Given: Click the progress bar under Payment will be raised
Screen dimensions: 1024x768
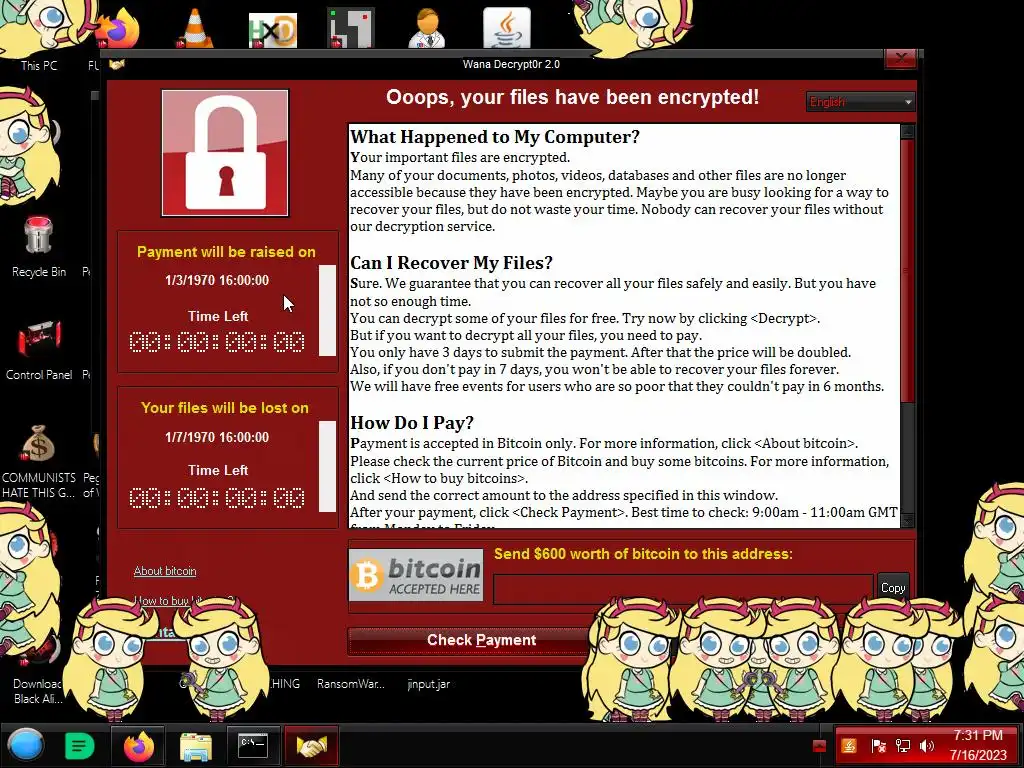Looking at the screenshot, I should [327, 310].
